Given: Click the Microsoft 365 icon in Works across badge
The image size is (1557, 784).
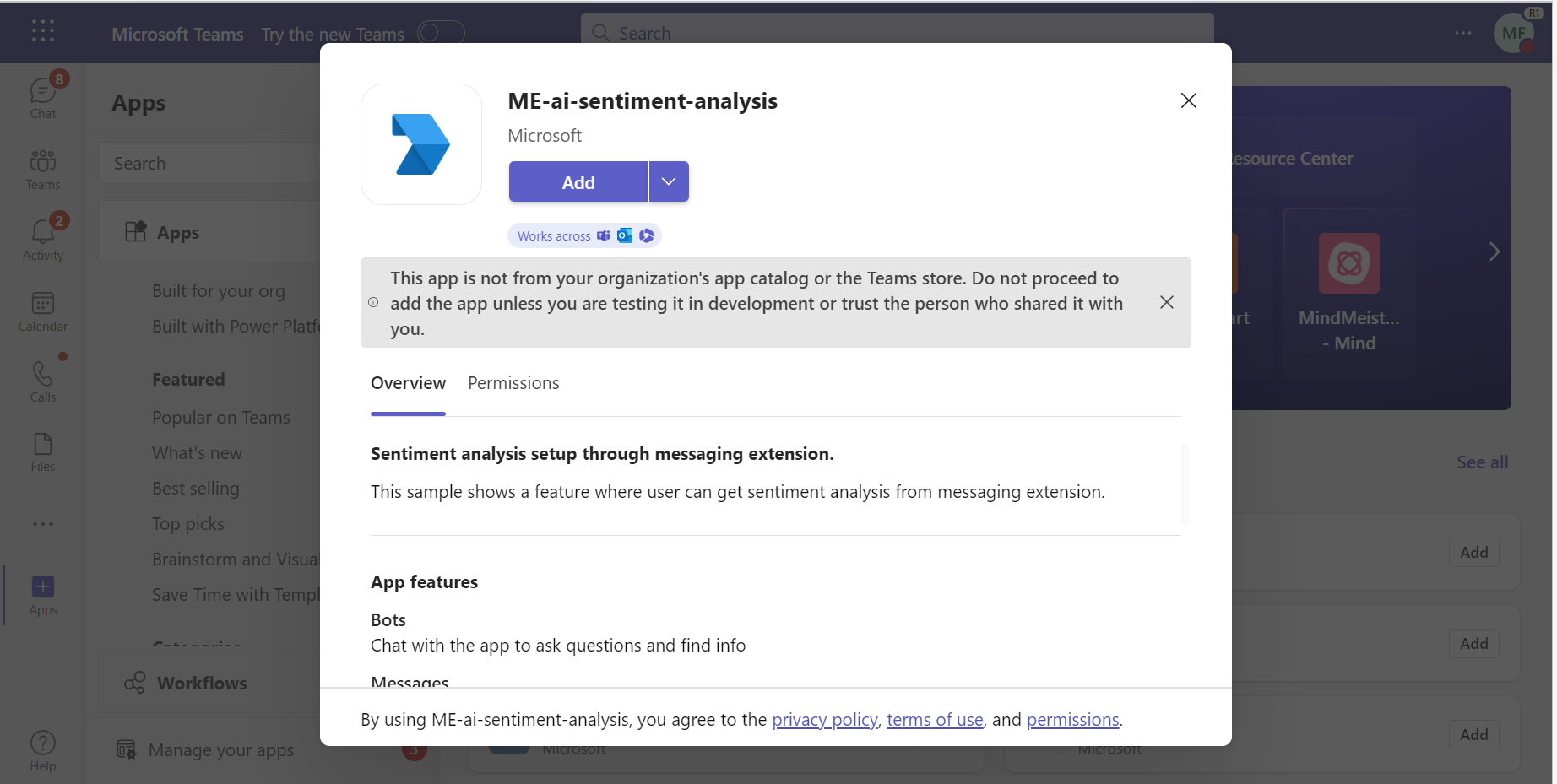Looking at the screenshot, I should point(647,235).
